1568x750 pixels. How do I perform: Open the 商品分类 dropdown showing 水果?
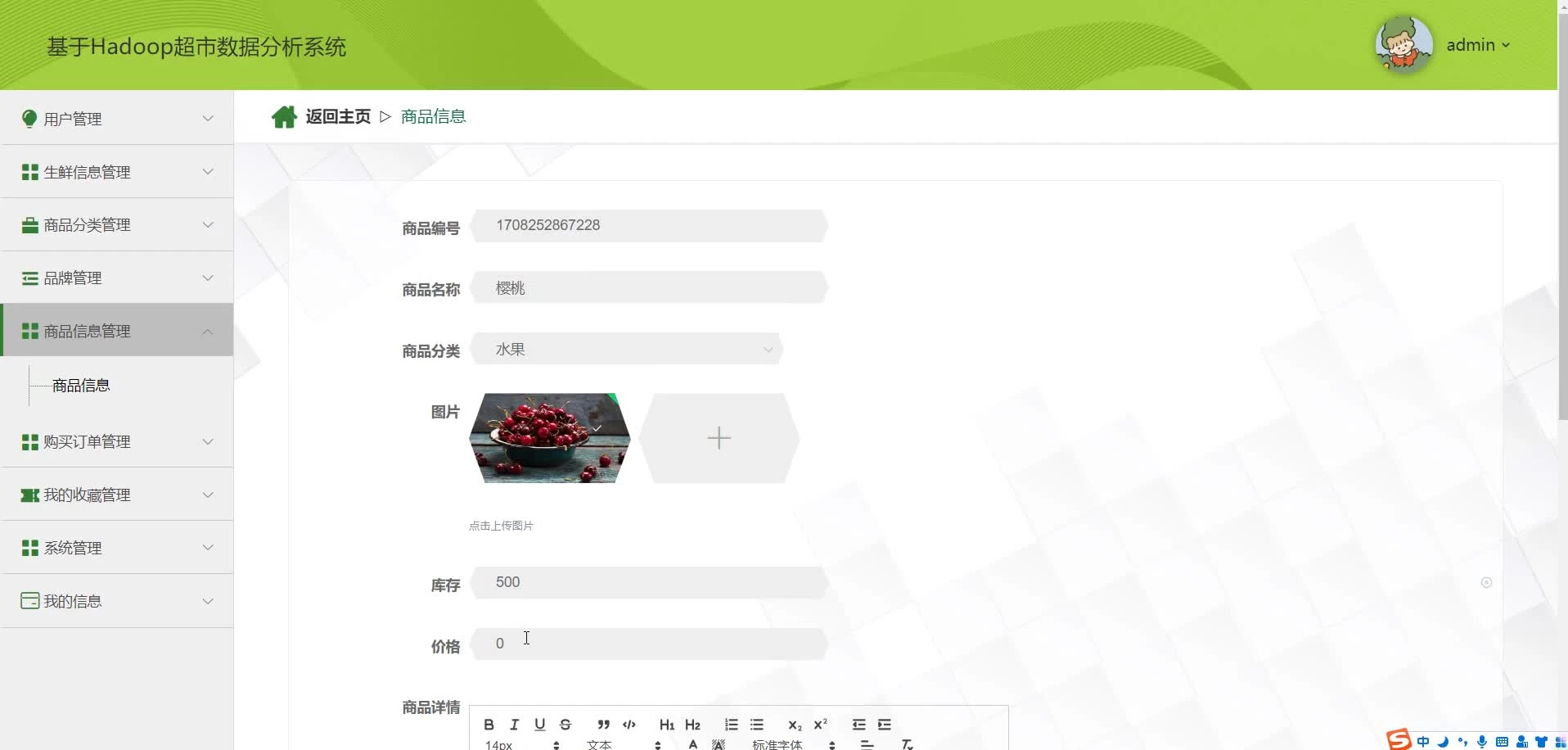[627, 350]
